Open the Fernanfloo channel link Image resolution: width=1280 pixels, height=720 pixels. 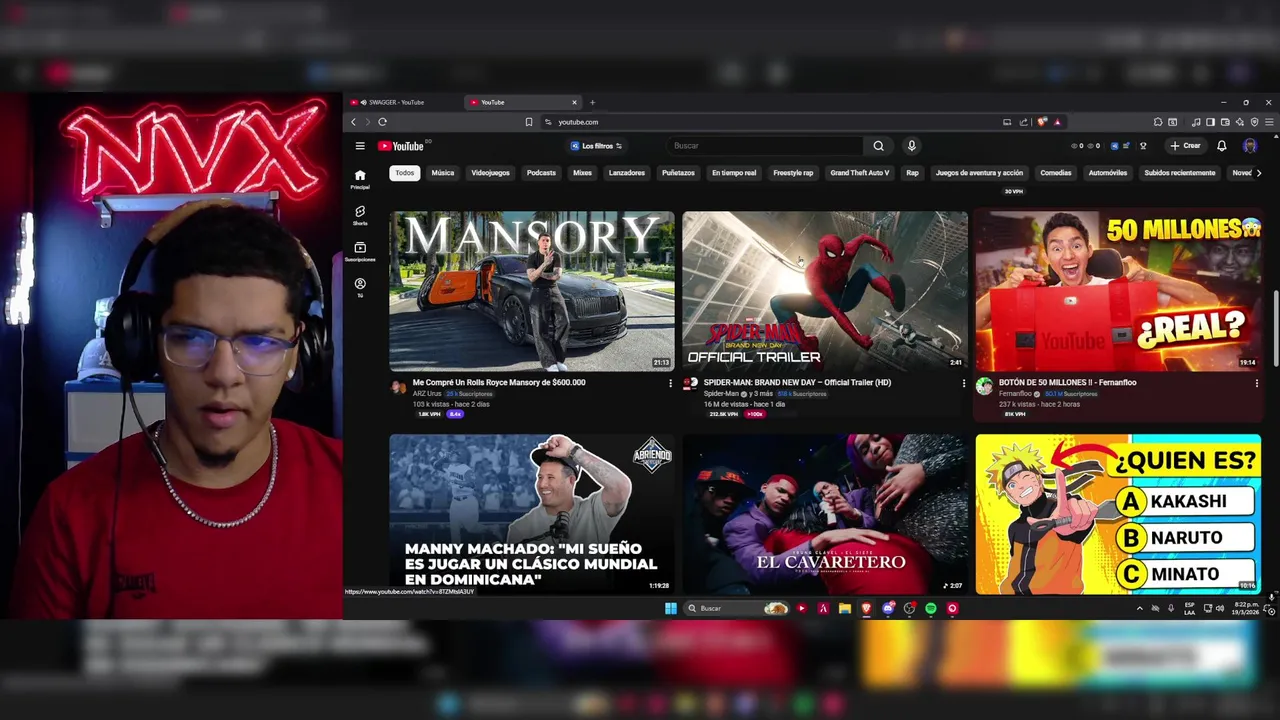[x=1015, y=394]
